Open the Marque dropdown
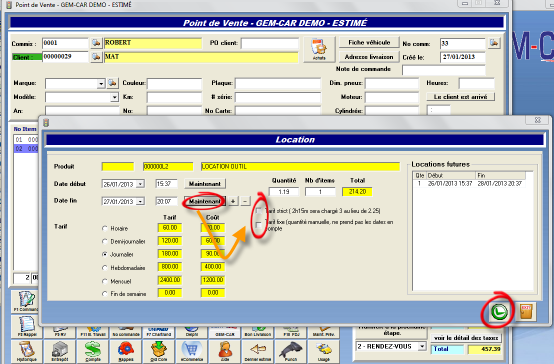 click(101, 84)
